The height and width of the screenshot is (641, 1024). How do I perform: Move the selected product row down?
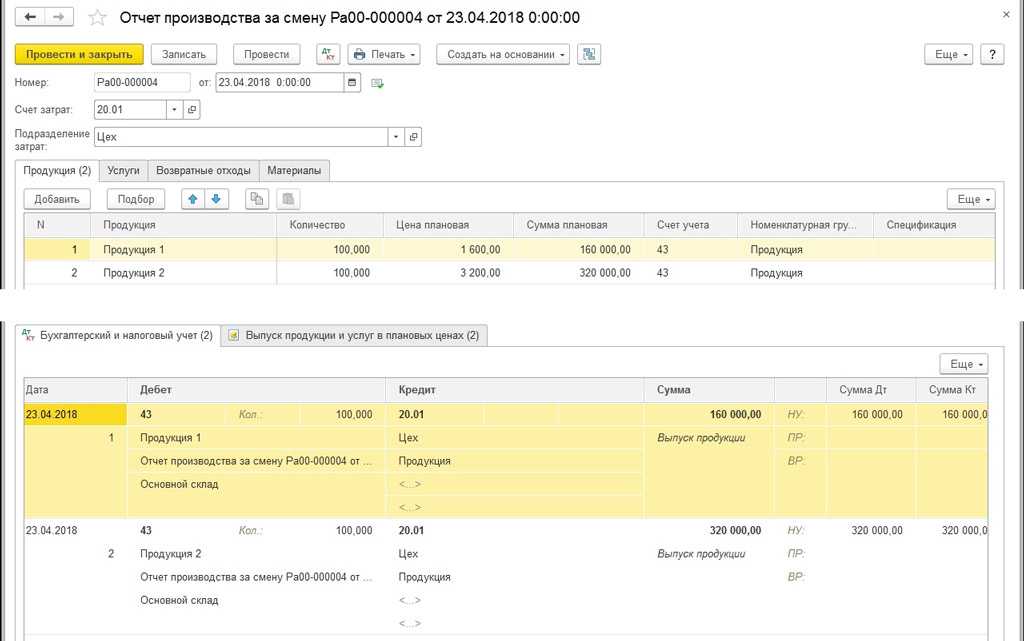pos(216,199)
